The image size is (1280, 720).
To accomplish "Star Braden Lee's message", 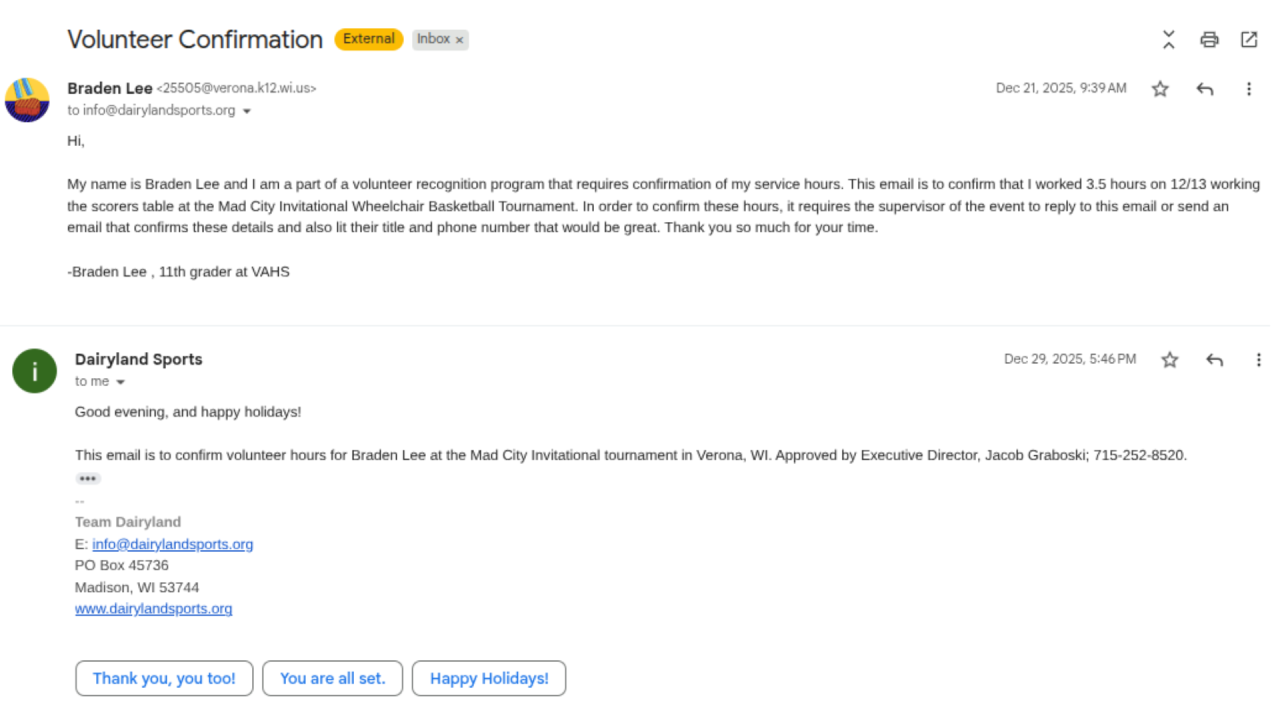I will 1160,89.
